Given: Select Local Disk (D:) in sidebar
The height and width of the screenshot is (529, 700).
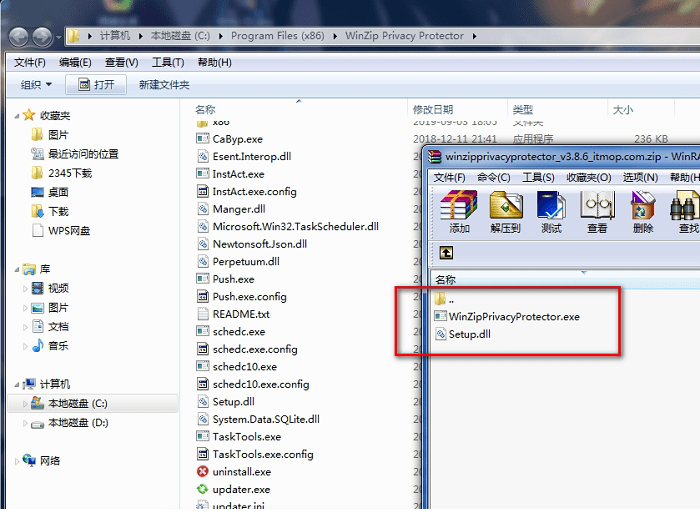Looking at the screenshot, I should click(x=69, y=423).
